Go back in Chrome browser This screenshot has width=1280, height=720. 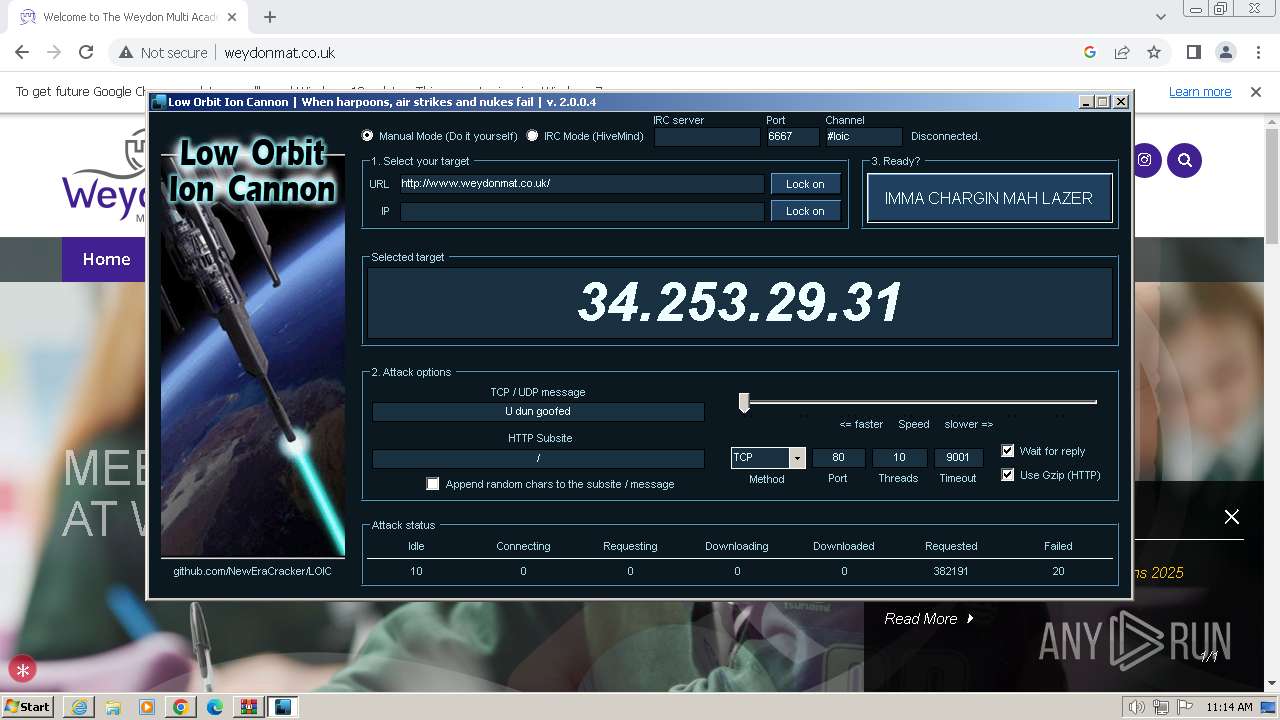tap(22, 52)
